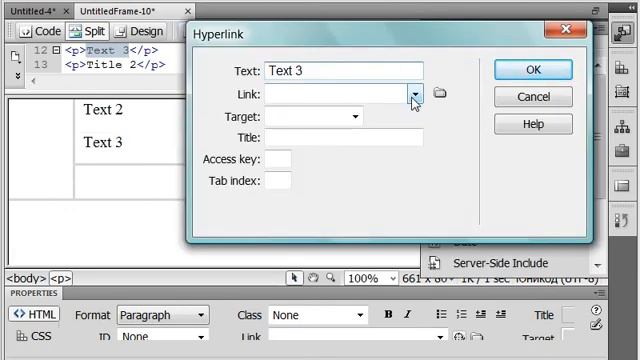Screen dimensions: 640x360
Task: Apply ordered list formatting
Action: click(x=461, y=314)
